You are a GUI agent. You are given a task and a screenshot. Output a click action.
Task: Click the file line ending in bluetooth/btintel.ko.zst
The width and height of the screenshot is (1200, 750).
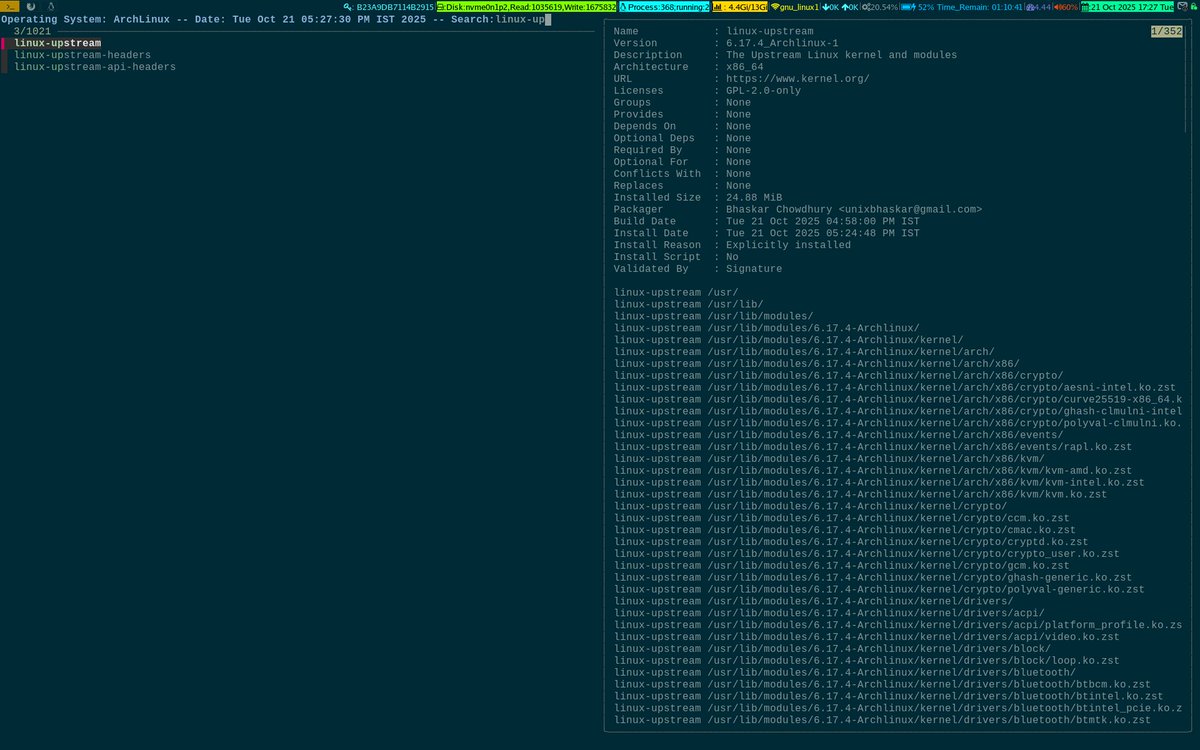(889, 696)
